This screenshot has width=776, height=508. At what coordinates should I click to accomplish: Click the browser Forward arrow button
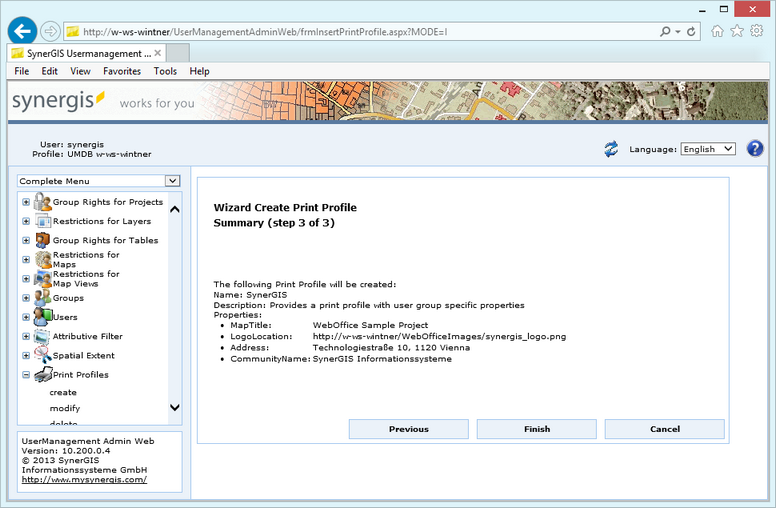(50, 32)
